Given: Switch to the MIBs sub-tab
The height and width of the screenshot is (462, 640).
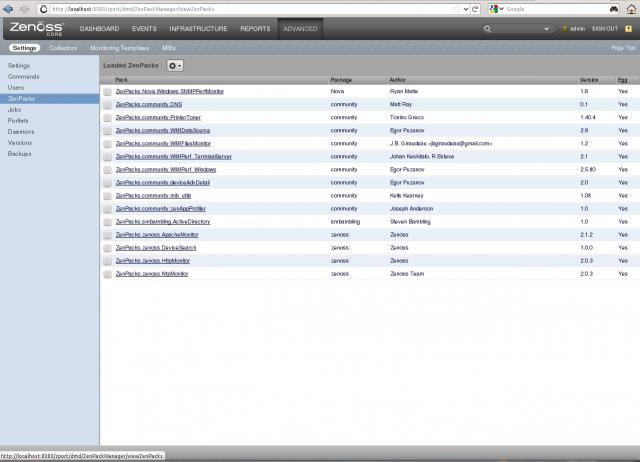Looking at the screenshot, I should (x=169, y=48).
